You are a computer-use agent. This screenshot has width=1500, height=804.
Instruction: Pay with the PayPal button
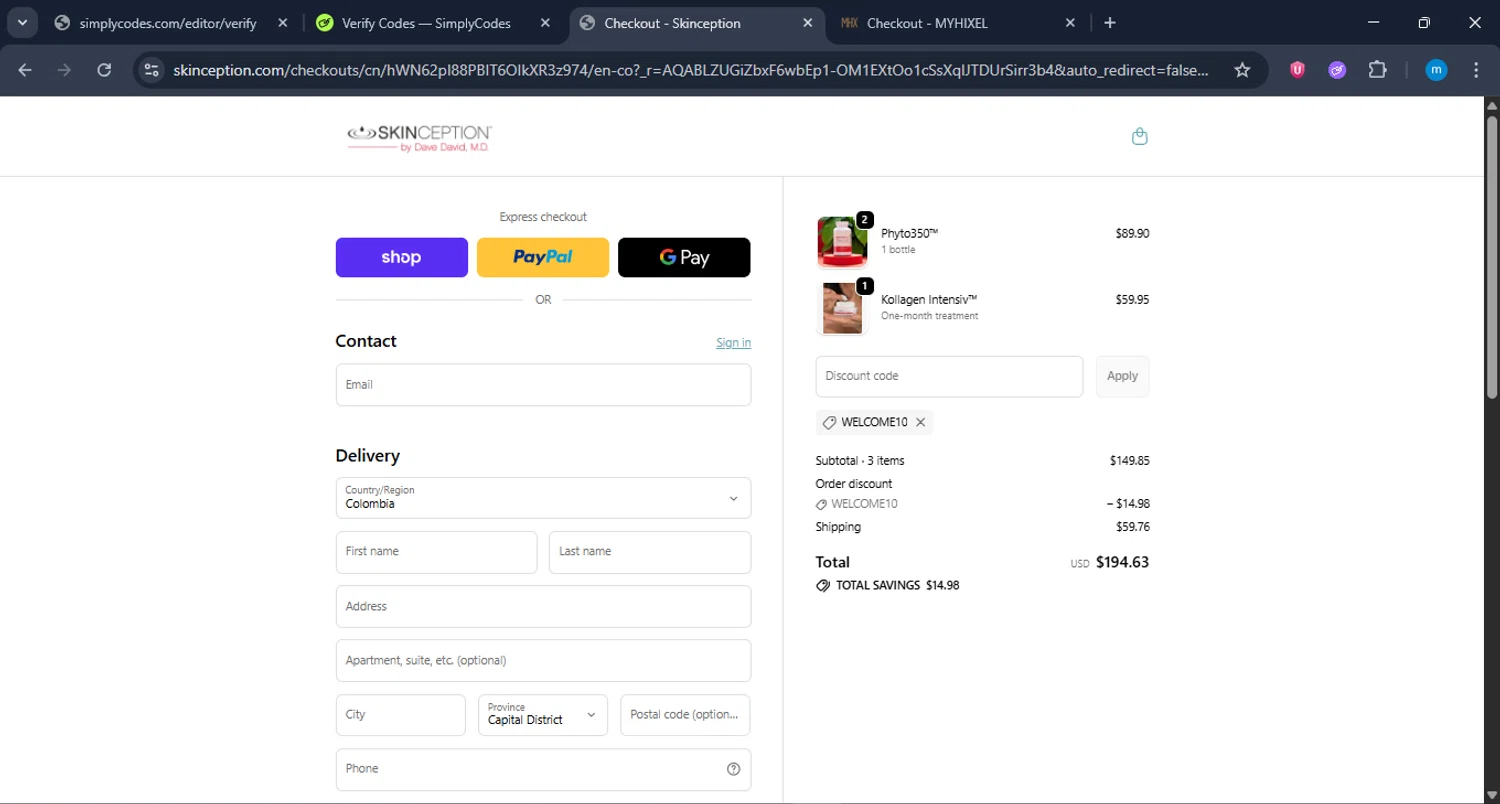543,257
